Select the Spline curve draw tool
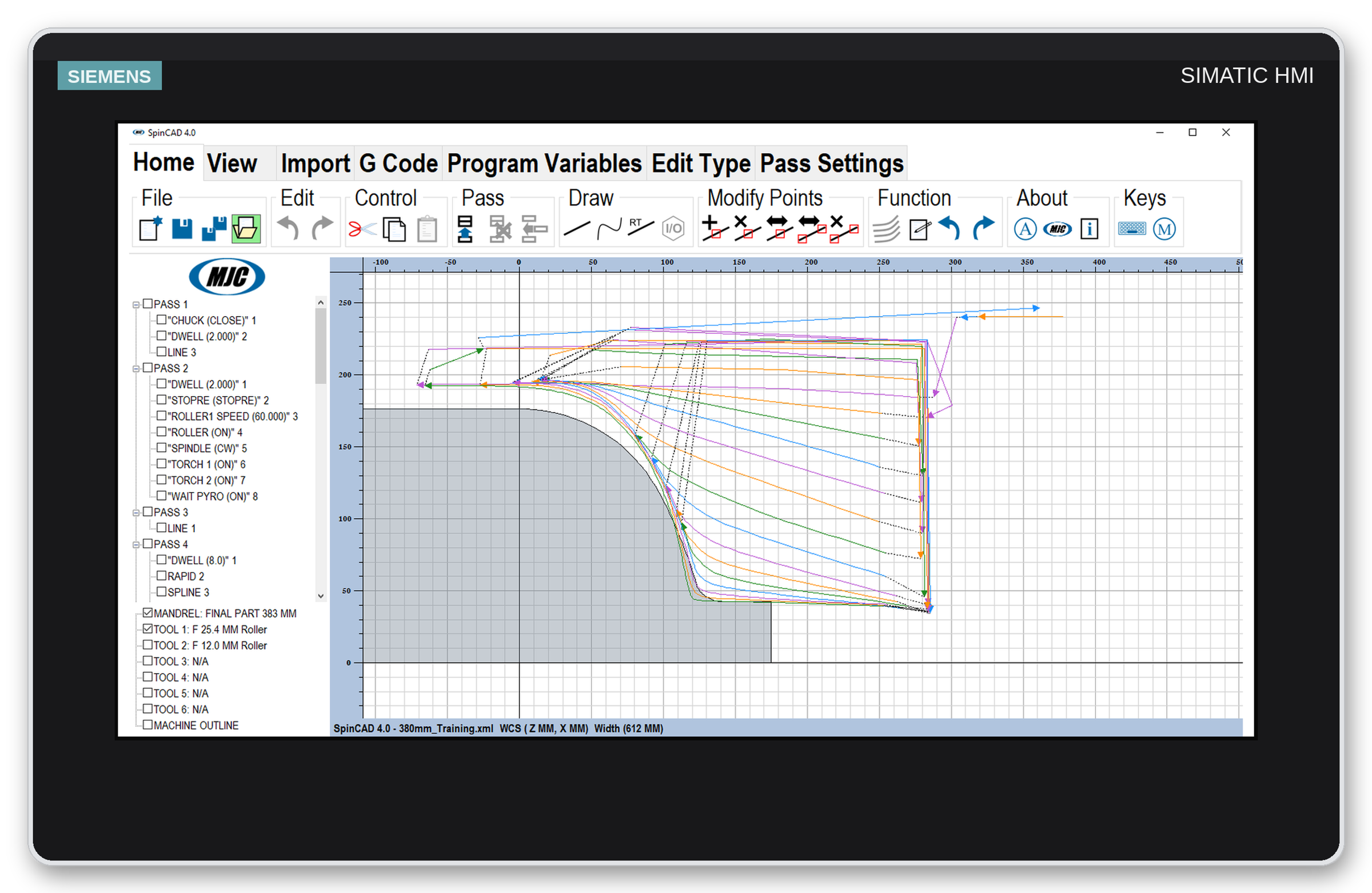The image size is (1372, 893). 609,229
